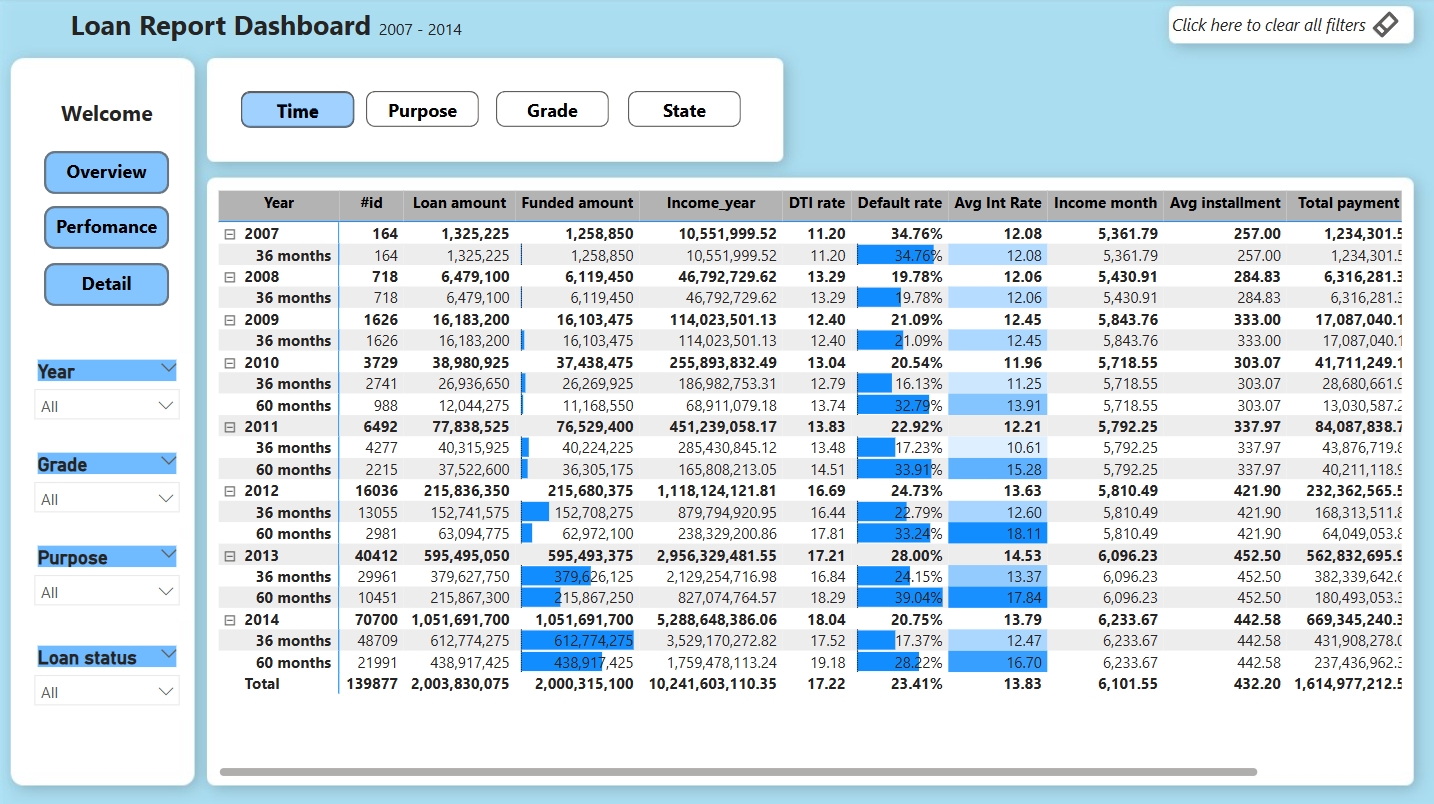Open the Detail page

(x=106, y=284)
